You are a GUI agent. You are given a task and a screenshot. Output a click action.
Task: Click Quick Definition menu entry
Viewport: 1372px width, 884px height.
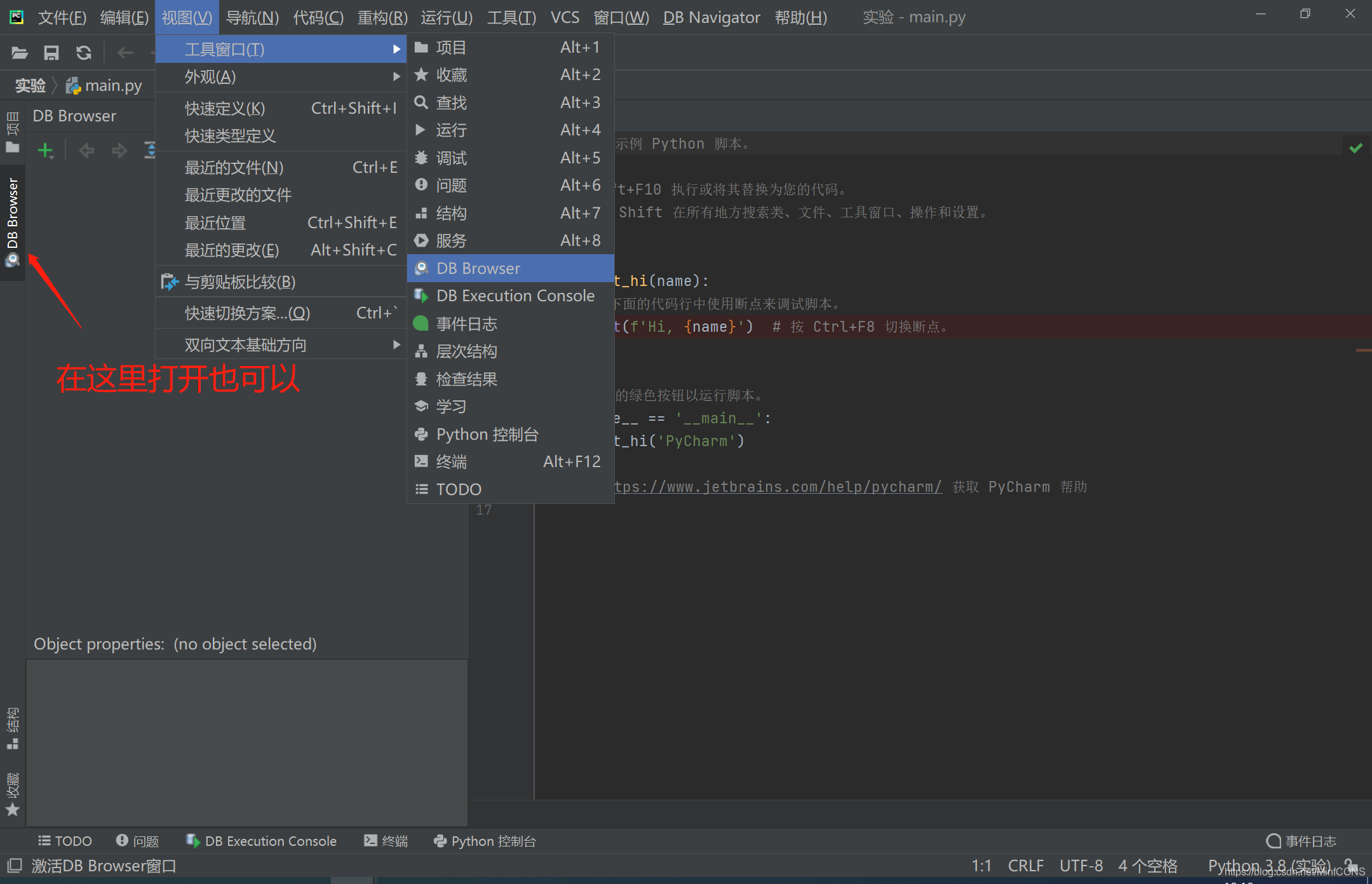tap(281, 109)
